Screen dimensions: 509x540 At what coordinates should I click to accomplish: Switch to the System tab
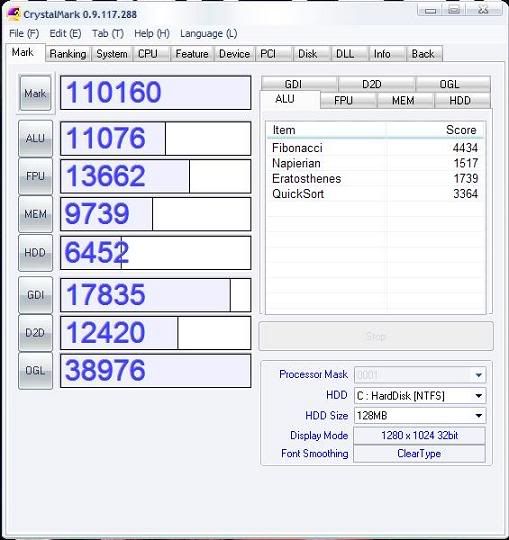pyautogui.click(x=112, y=54)
